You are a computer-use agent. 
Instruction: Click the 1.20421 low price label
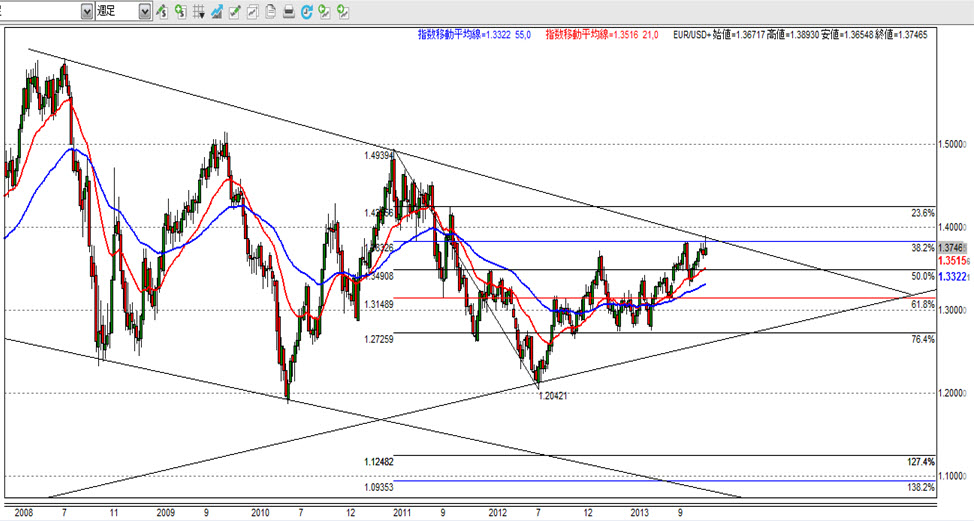tap(554, 396)
